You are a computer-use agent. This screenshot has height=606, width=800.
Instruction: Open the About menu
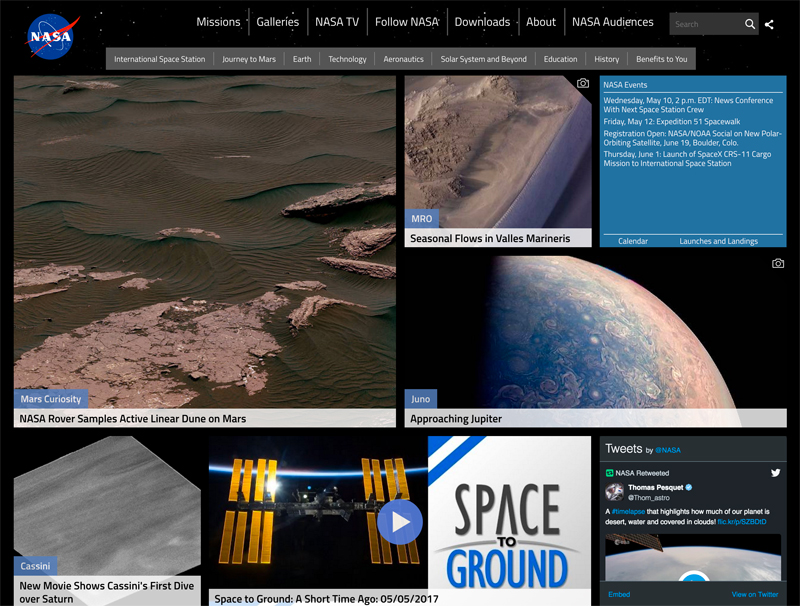click(541, 22)
